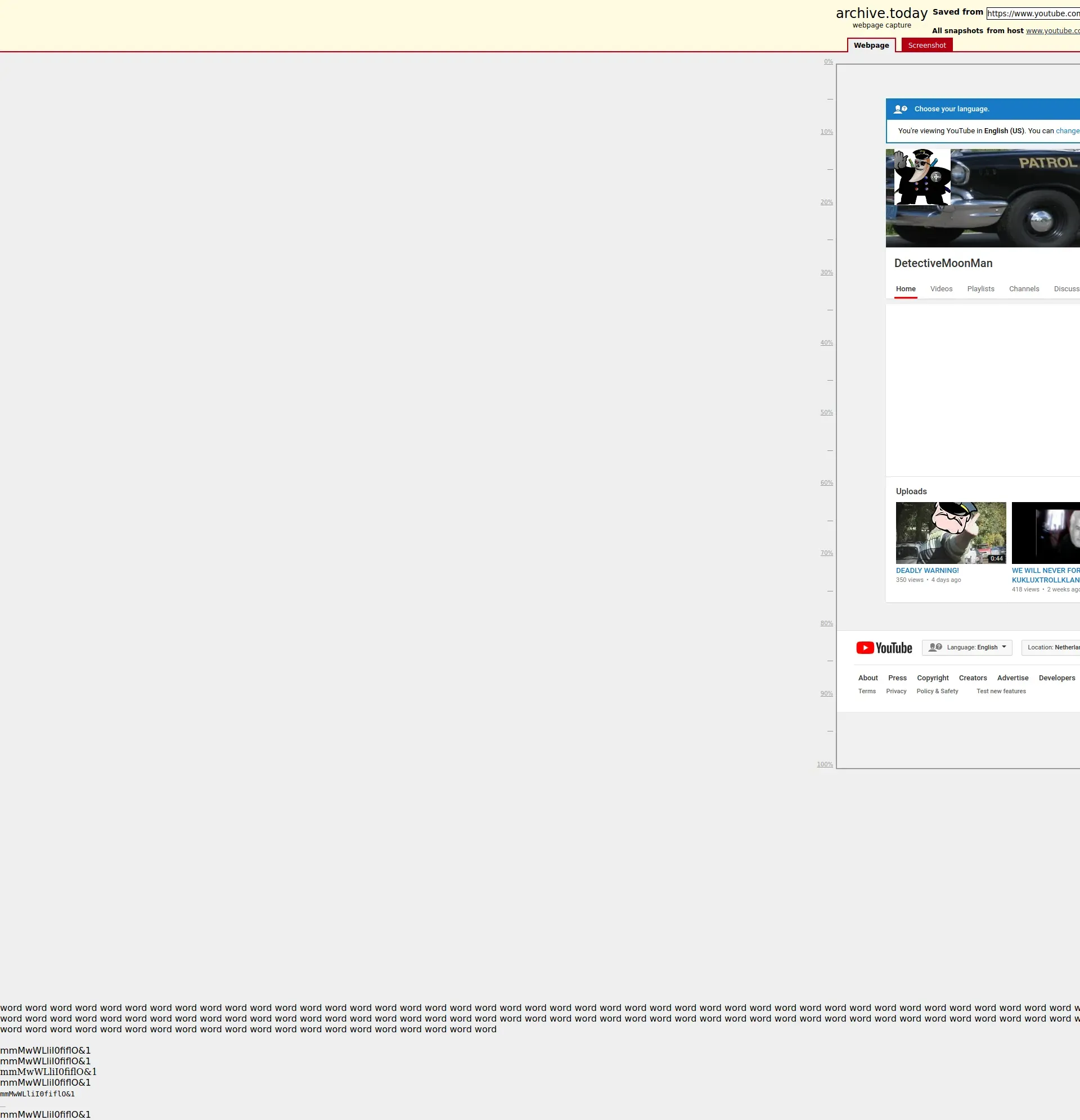Open the Videos channel tab
The image size is (1080, 1120).
point(940,288)
